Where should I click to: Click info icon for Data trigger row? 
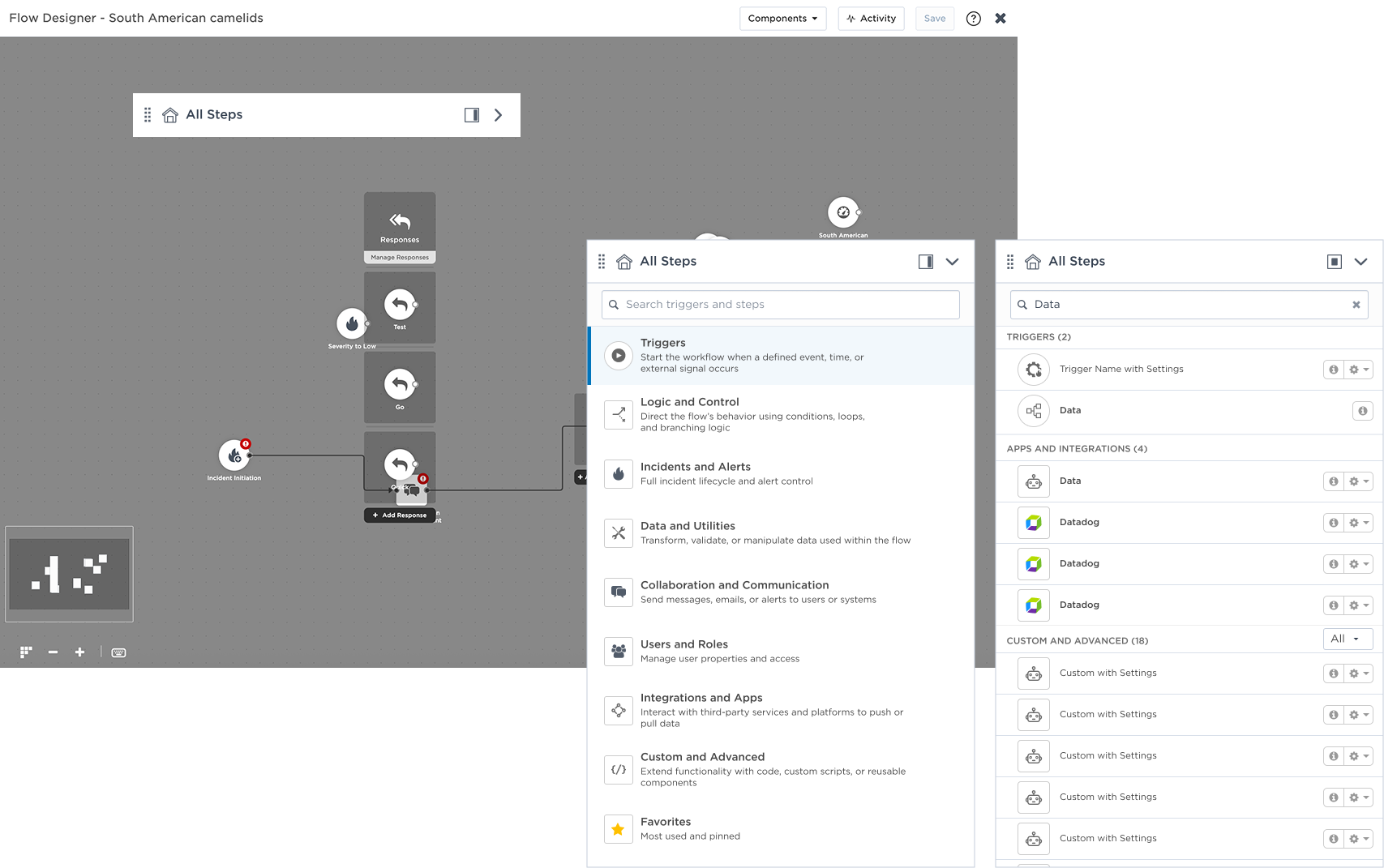point(1362,411)
